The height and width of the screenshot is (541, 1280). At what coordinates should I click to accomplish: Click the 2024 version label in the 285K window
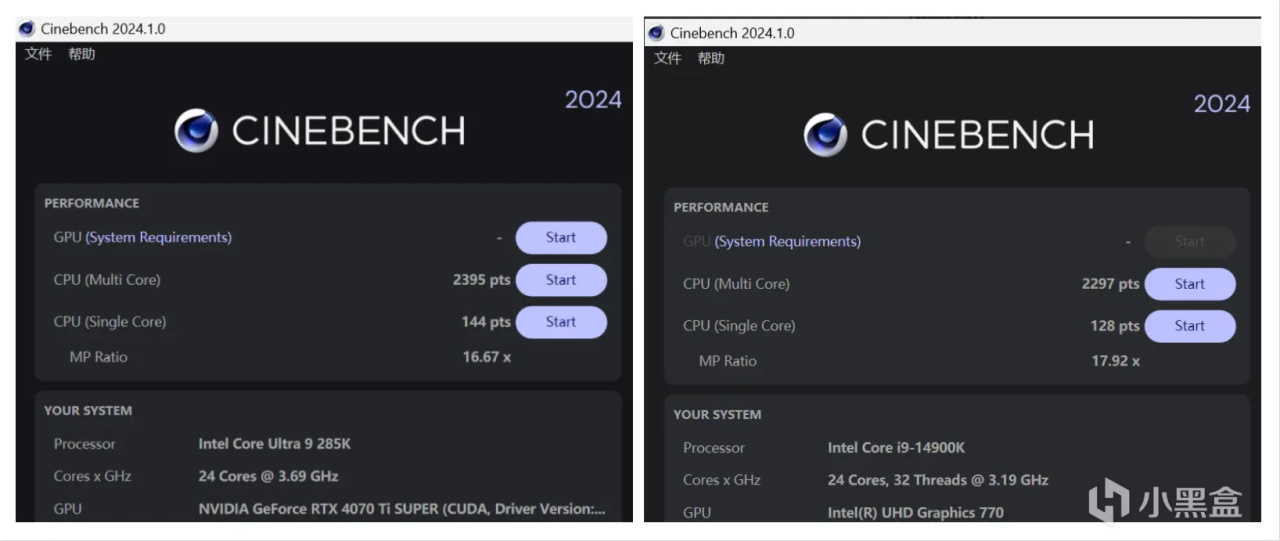tap(593, 99)
